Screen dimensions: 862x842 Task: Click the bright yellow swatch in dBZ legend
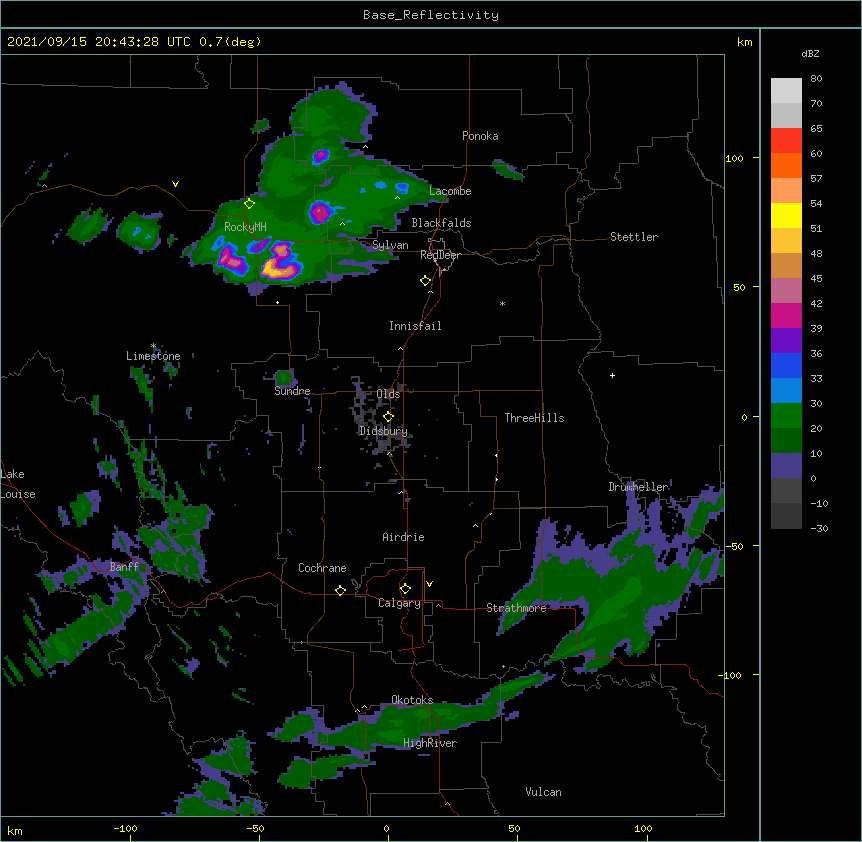[x=786, y=215]
